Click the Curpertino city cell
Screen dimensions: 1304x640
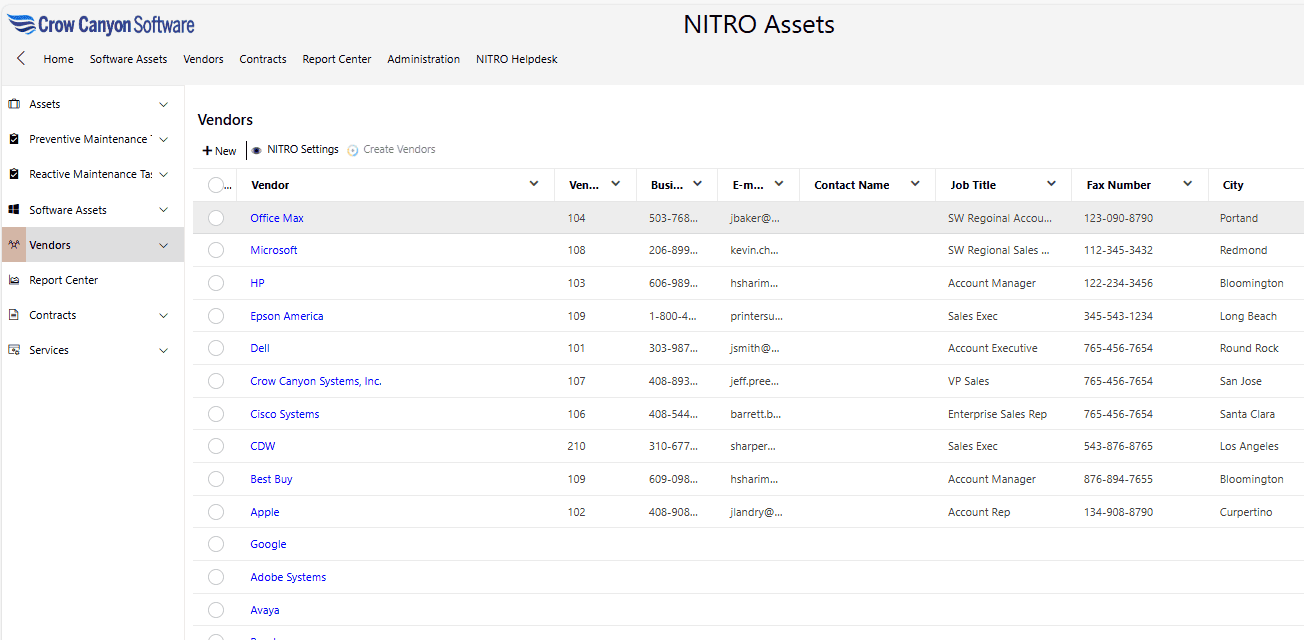(x=1246, y=512)
